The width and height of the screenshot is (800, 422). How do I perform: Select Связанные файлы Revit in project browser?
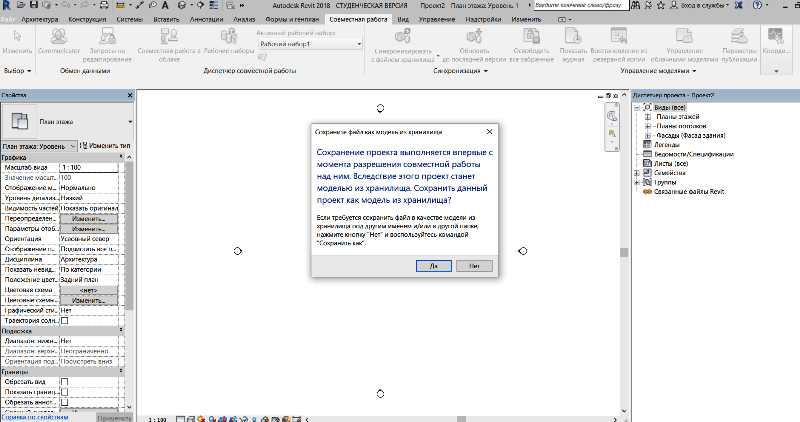tap(689, 192)
